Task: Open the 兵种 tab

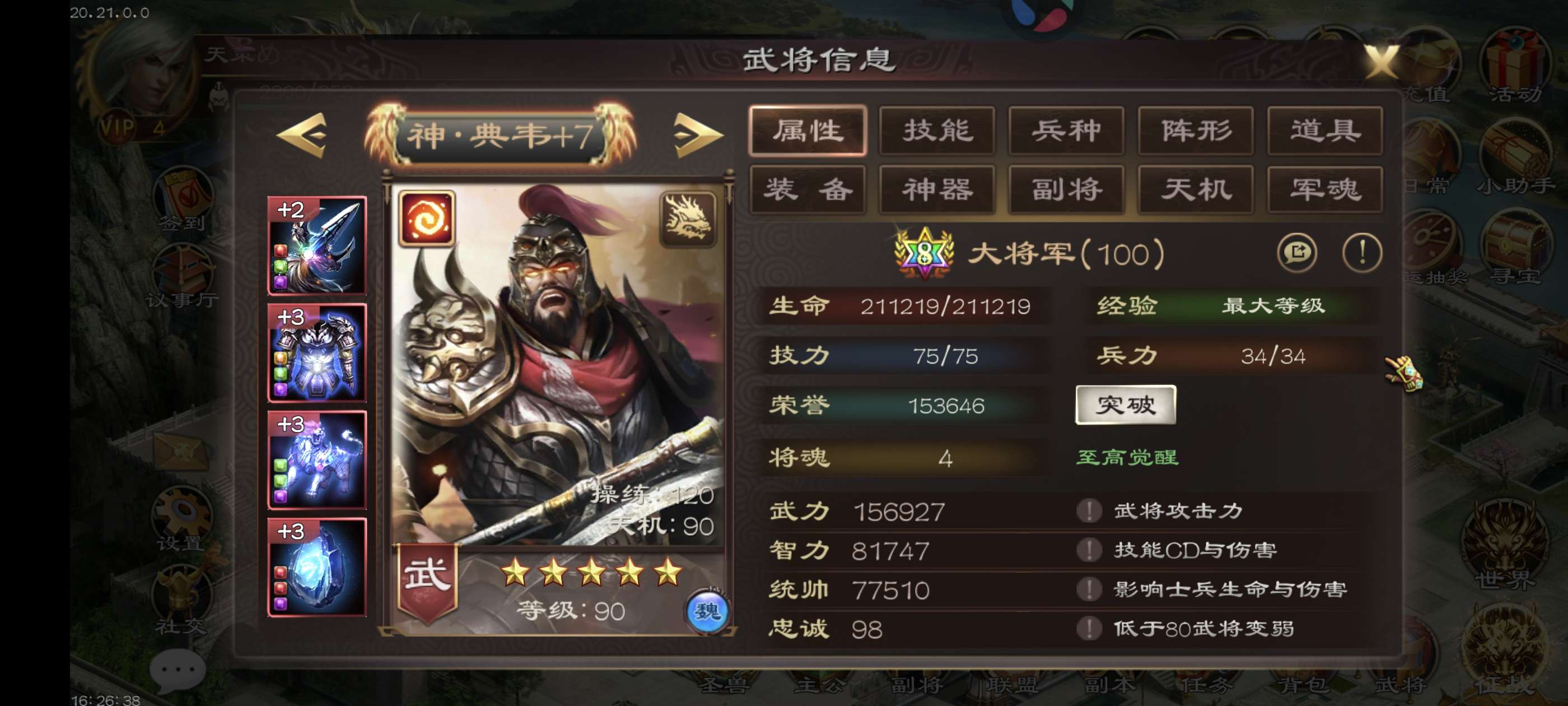Action: coord(1066,131)
